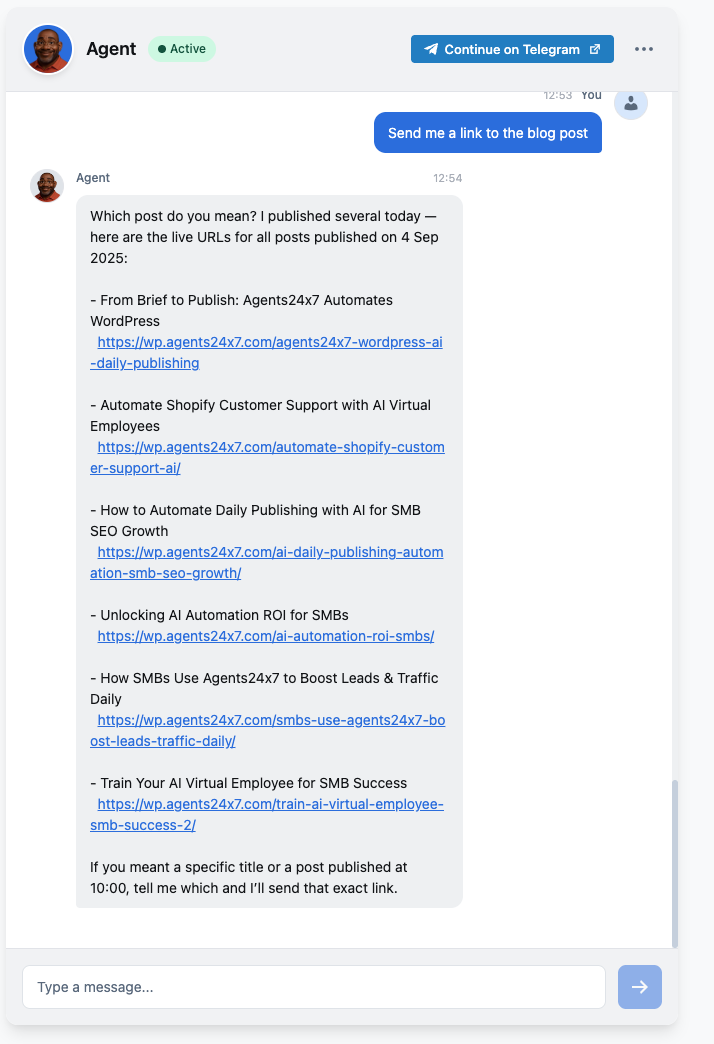
Task: Click the blue send arrow icon
Action: click(639, 986)
